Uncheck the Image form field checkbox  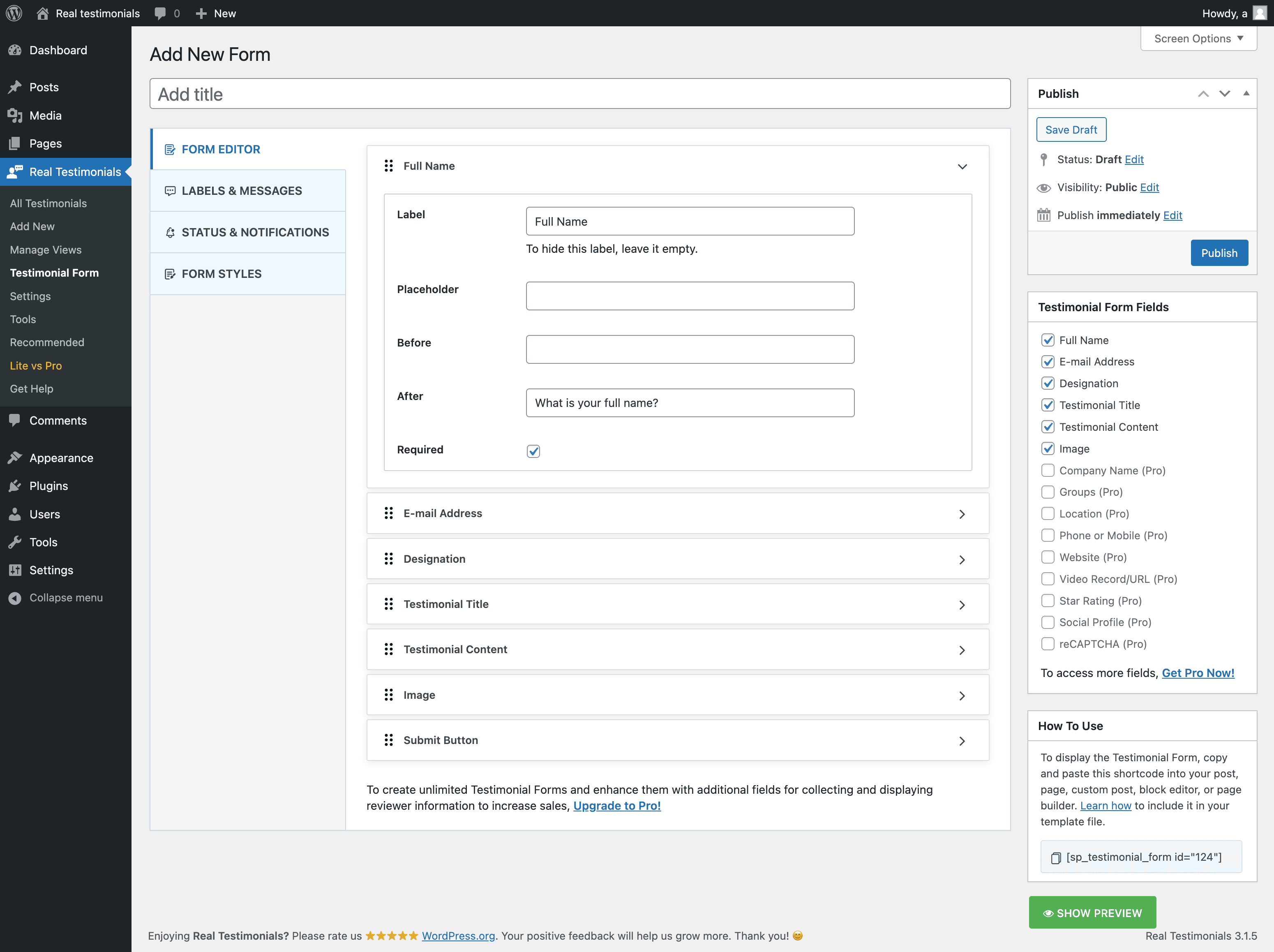point(1048,448)
